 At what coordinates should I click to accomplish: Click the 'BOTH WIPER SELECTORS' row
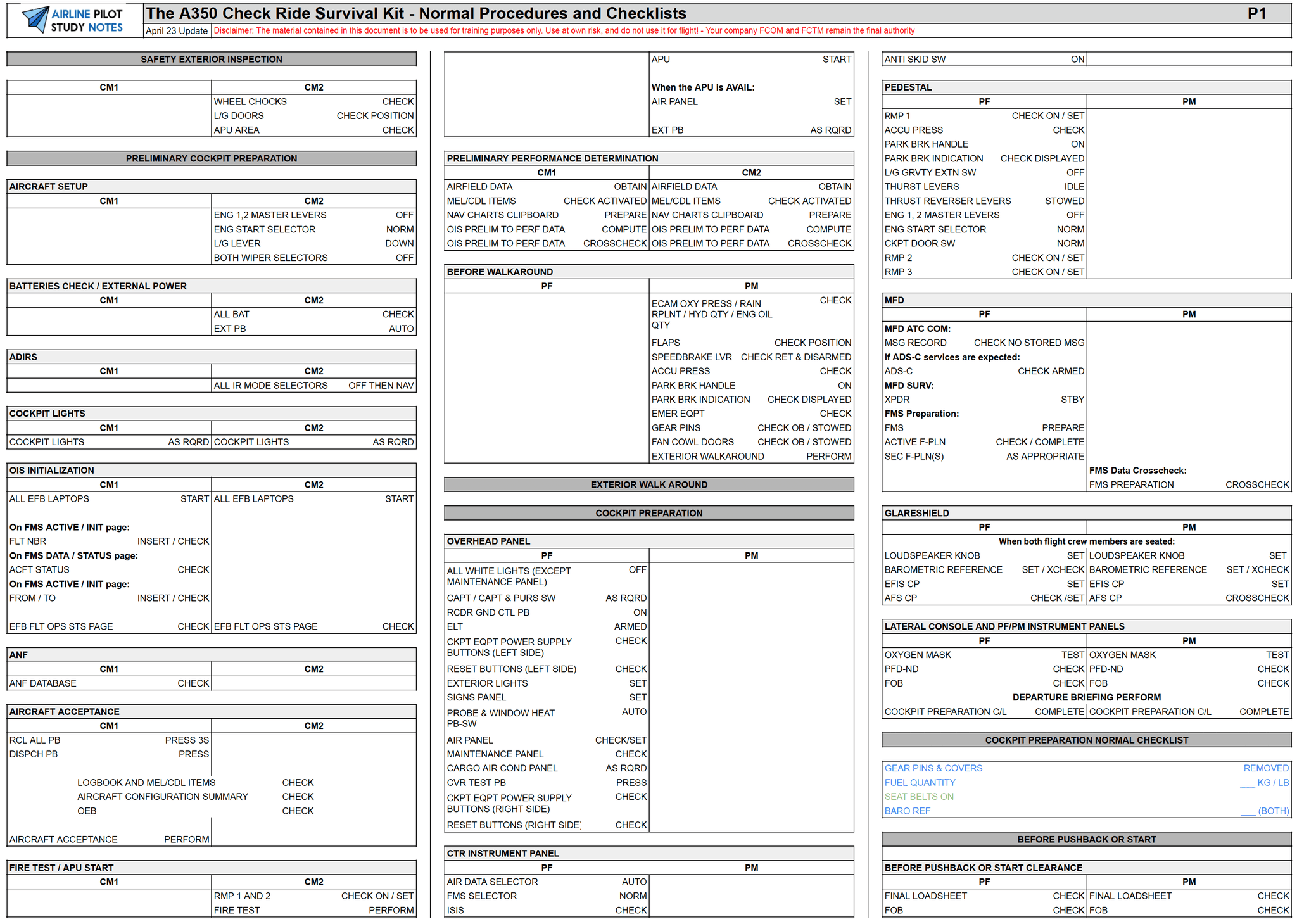(314, 258)
